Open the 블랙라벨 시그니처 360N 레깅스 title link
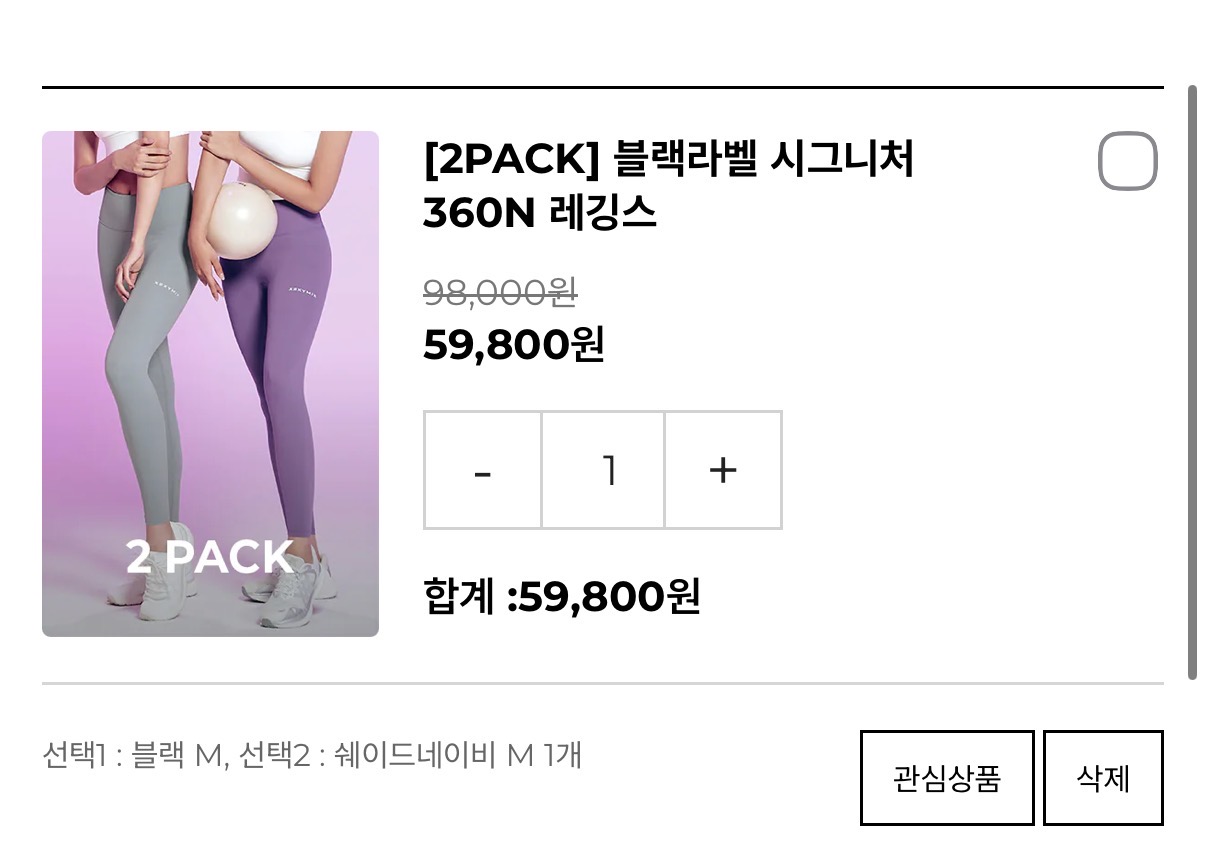The width and height of the screenshot is (1206, 865). 668,185
